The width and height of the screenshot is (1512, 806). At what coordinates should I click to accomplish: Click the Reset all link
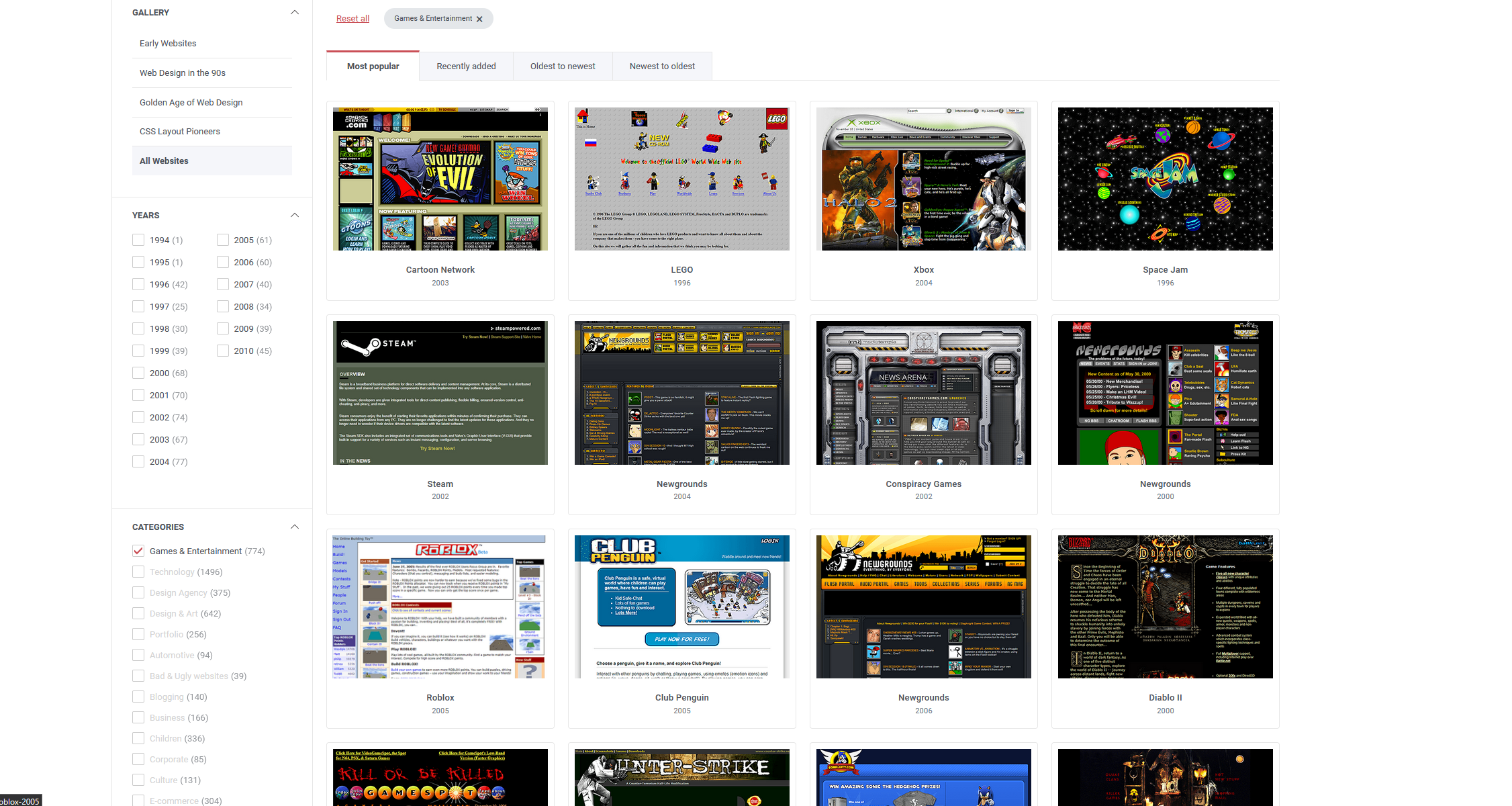coord(352,19)
